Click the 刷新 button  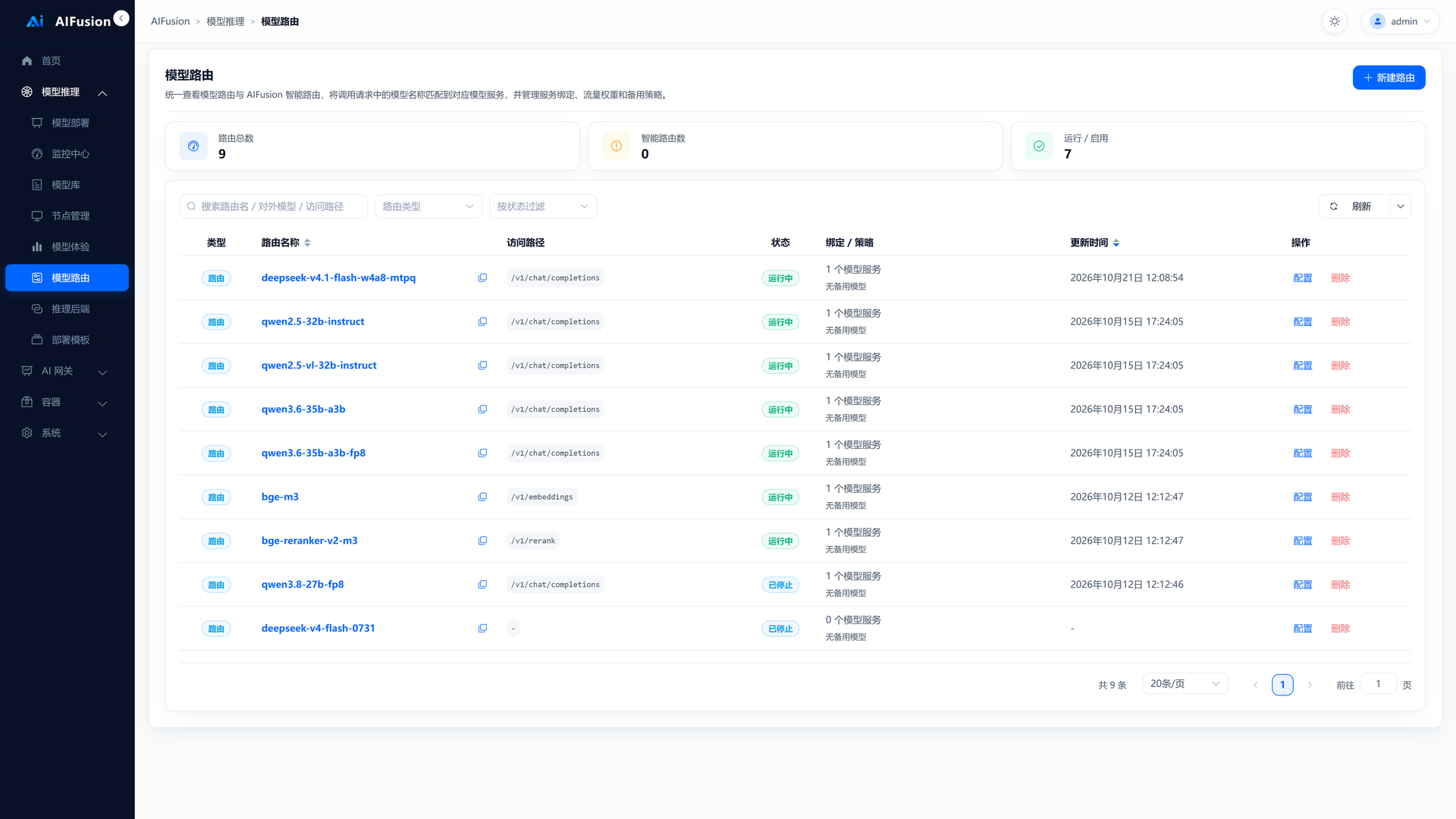pyautogui.click(x=1354, y=206)
